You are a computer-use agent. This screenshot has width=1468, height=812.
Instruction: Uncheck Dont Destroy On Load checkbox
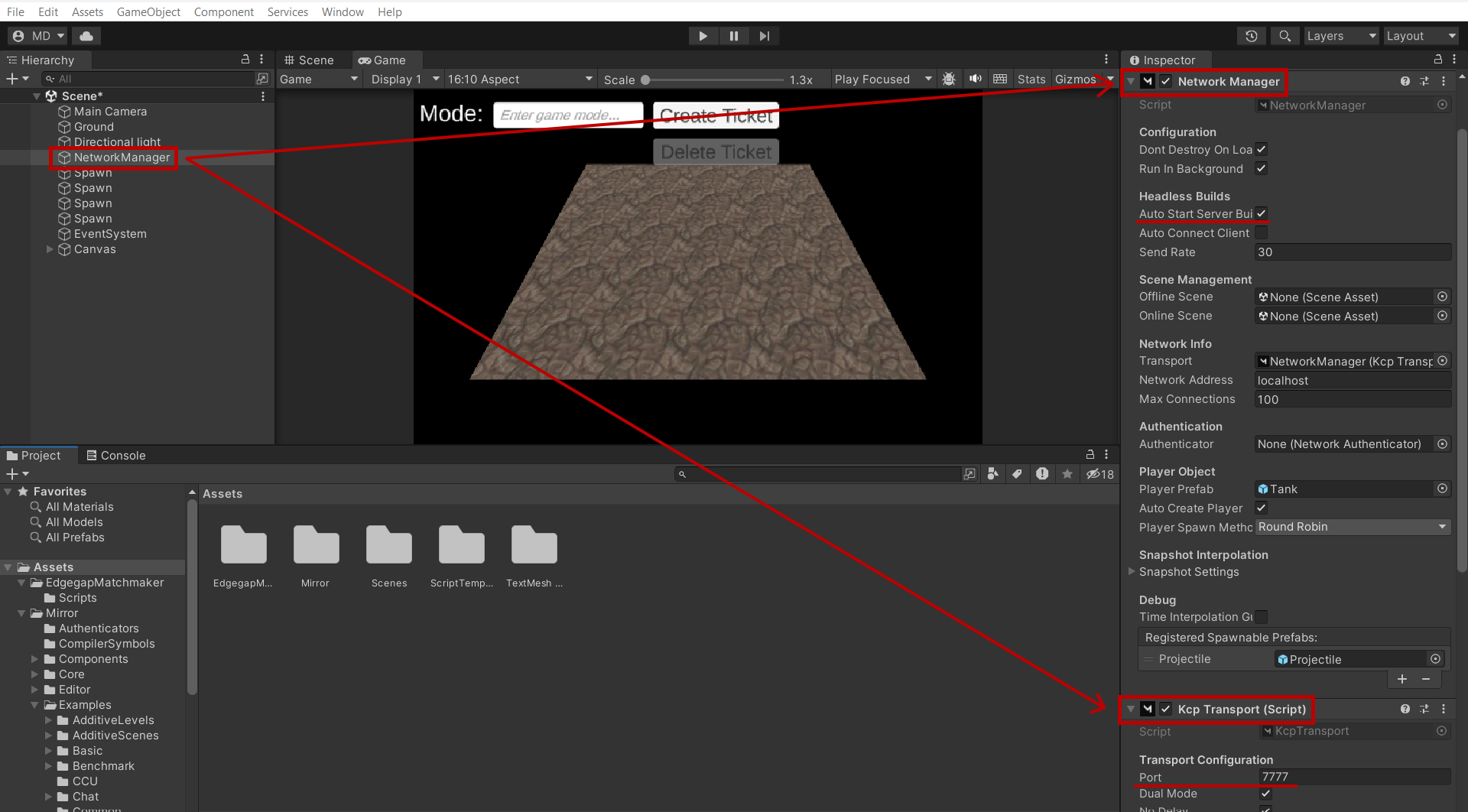tap(1262, 150)
